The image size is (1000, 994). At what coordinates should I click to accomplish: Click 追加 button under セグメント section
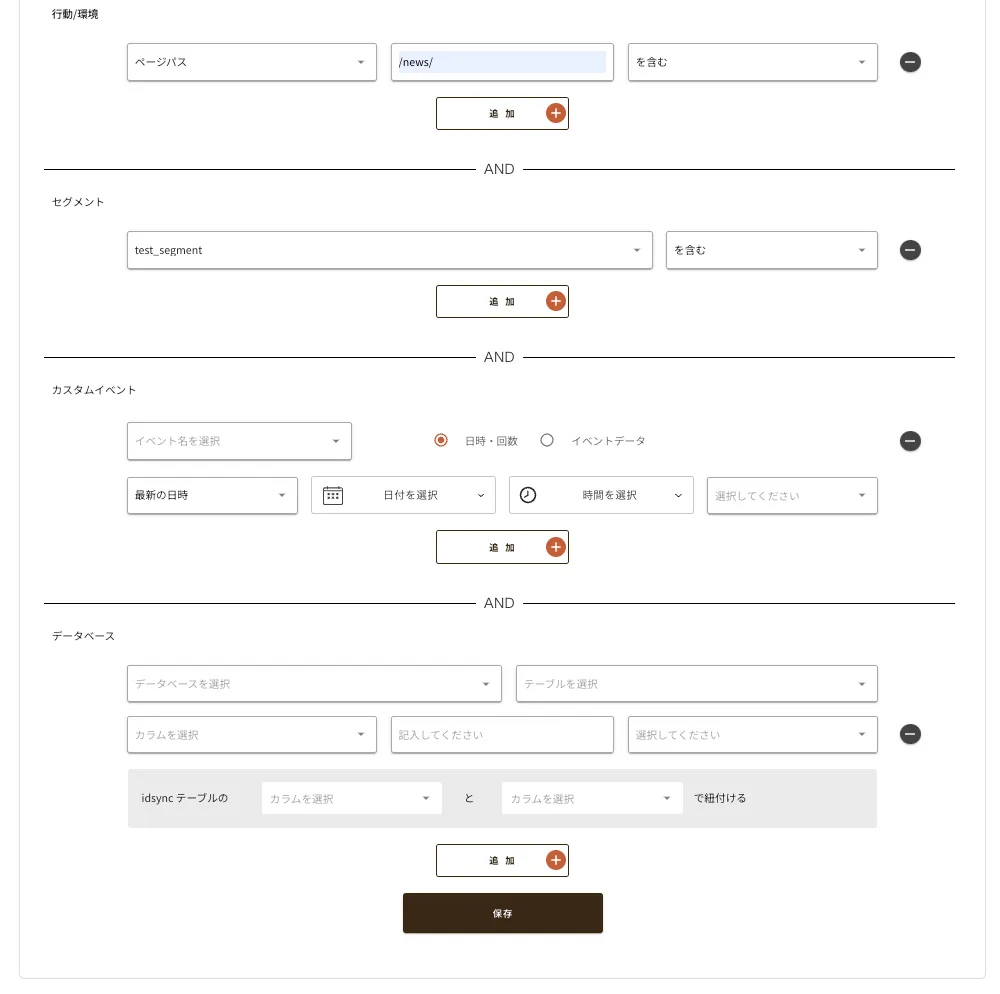(502, 301)
